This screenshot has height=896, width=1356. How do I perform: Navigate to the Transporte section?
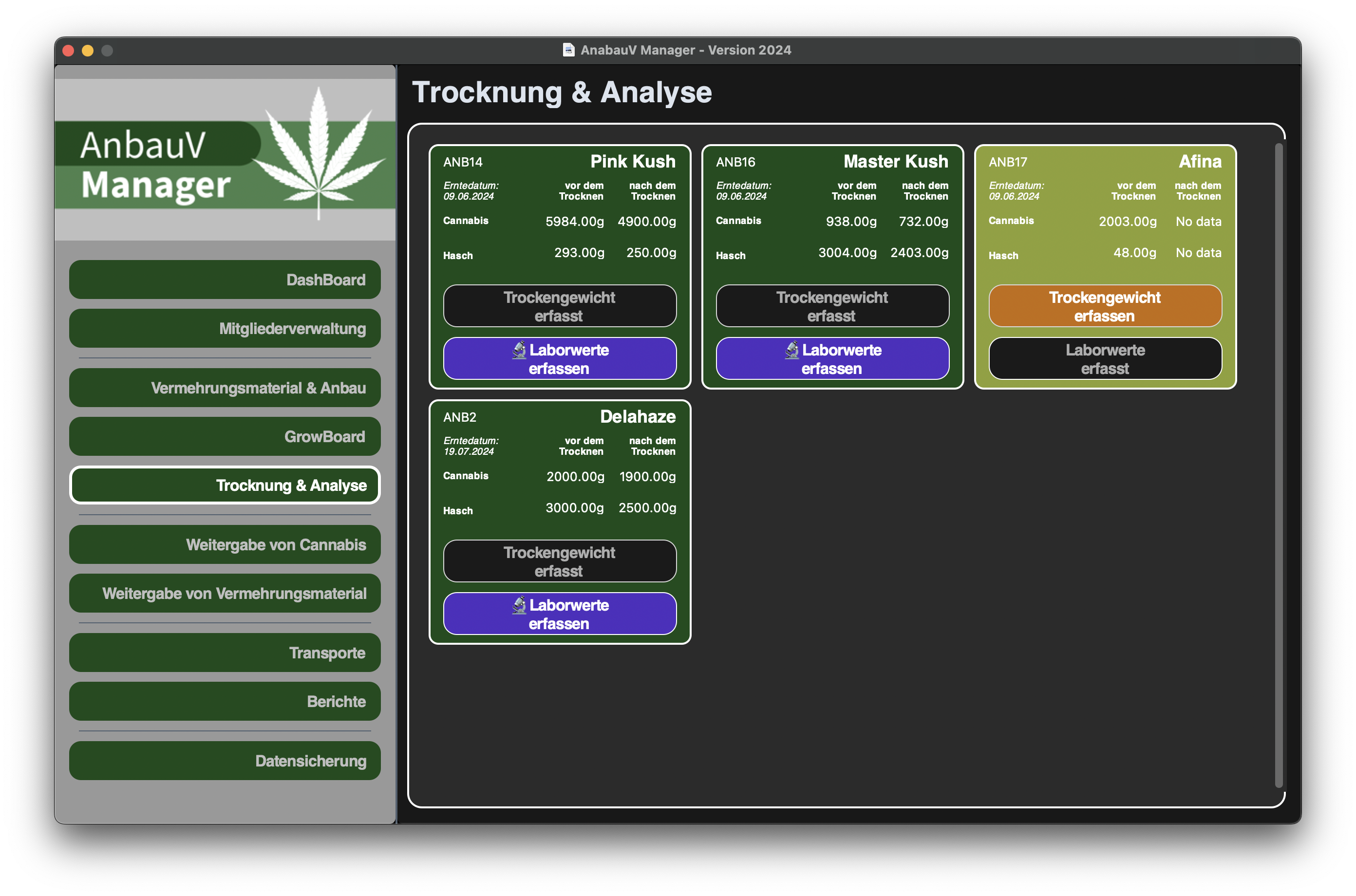click(225, 653)
